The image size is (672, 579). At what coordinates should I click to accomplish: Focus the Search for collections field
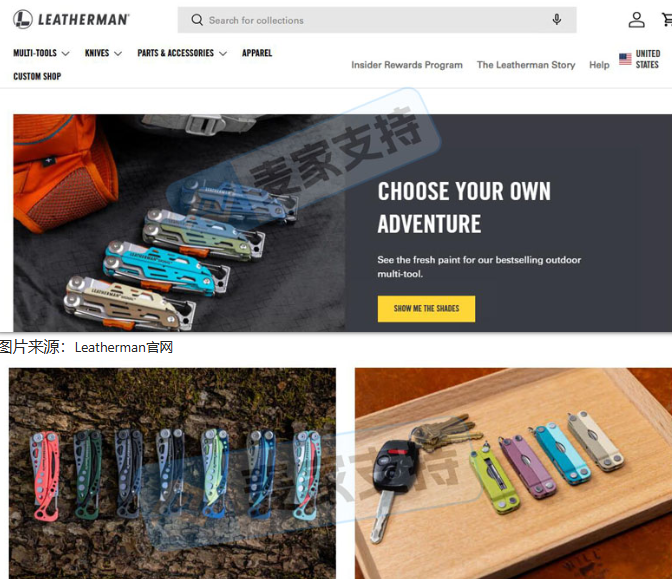coord(377,20)
